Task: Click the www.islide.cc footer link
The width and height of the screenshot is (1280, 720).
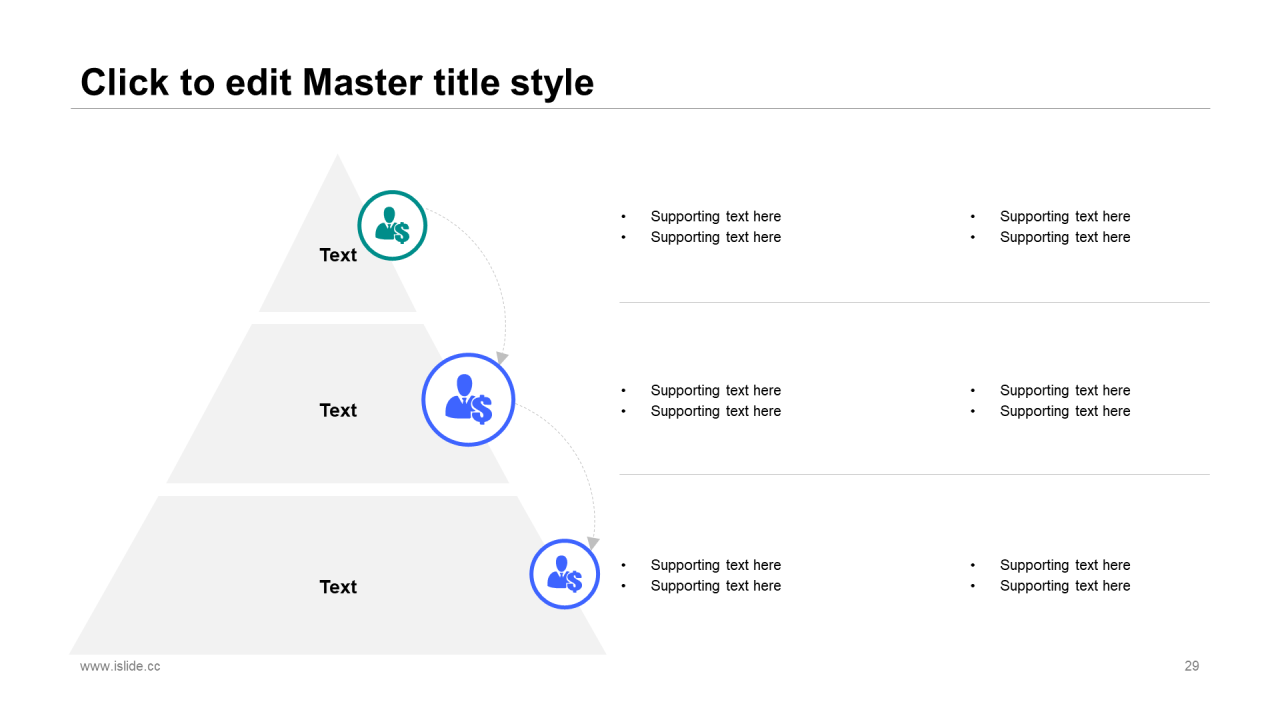Action: click(120, 666)
